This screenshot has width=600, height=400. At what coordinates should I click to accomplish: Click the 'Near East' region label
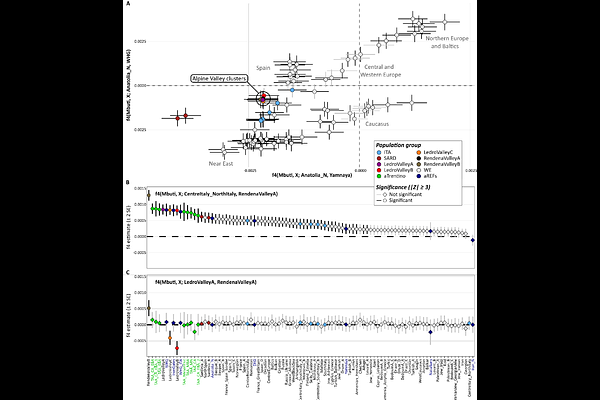point(221,163)
